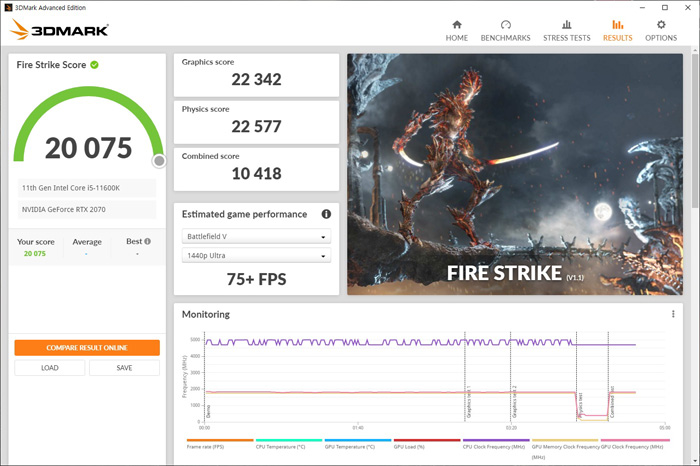Toggle GPU Temperature legend line
The image size is (700, 466).
[x=358, y=444]
